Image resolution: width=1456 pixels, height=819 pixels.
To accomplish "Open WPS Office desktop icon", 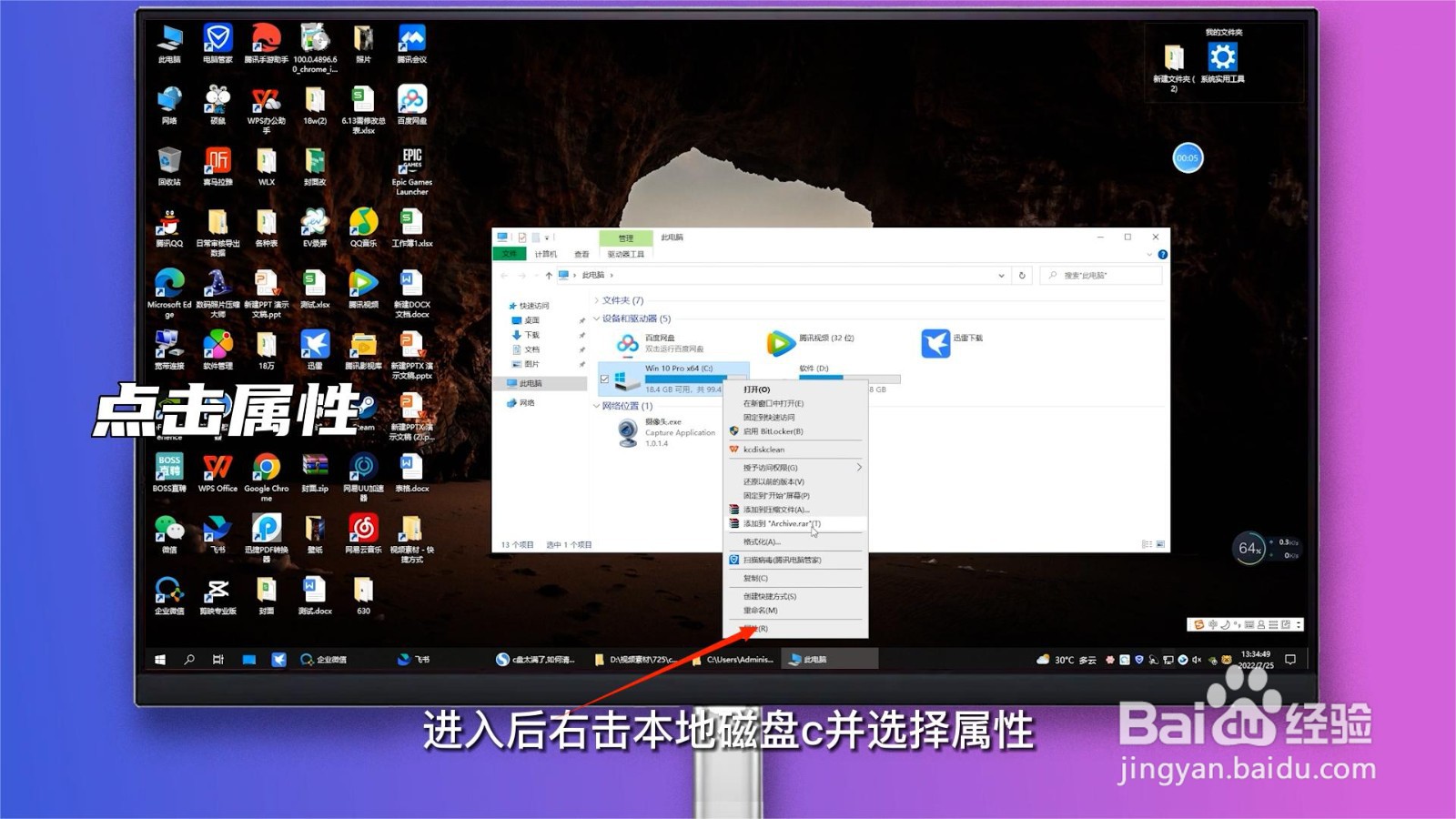I will (217, 472).
